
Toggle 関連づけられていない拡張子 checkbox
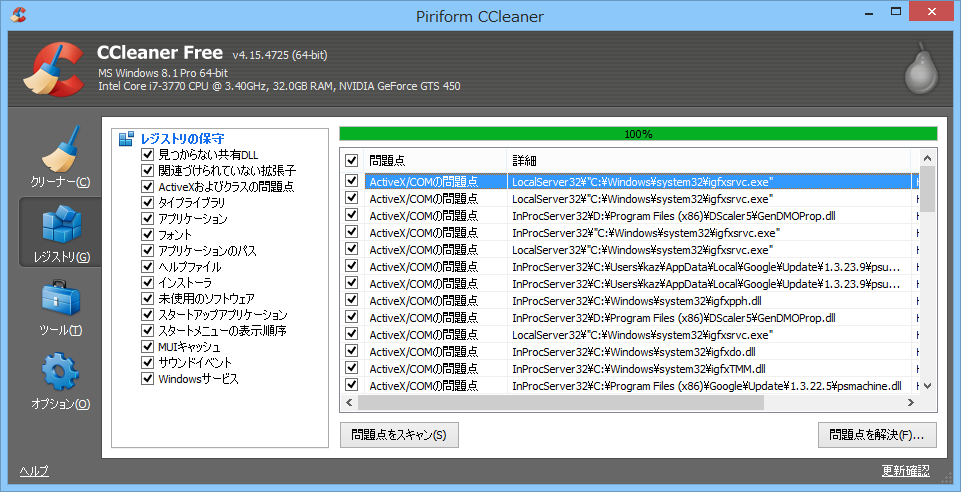point(147,170)
